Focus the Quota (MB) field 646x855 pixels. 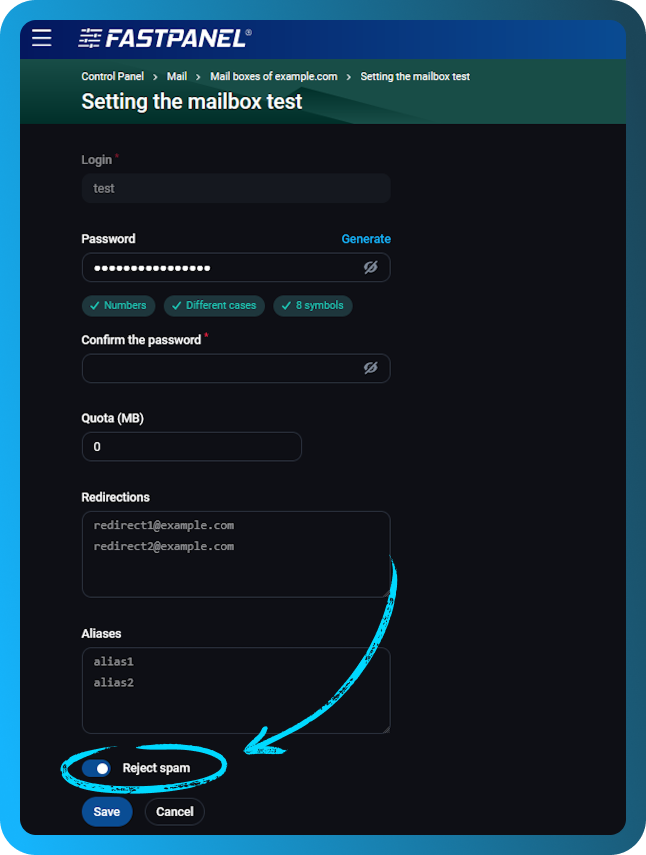coord(191,446)
